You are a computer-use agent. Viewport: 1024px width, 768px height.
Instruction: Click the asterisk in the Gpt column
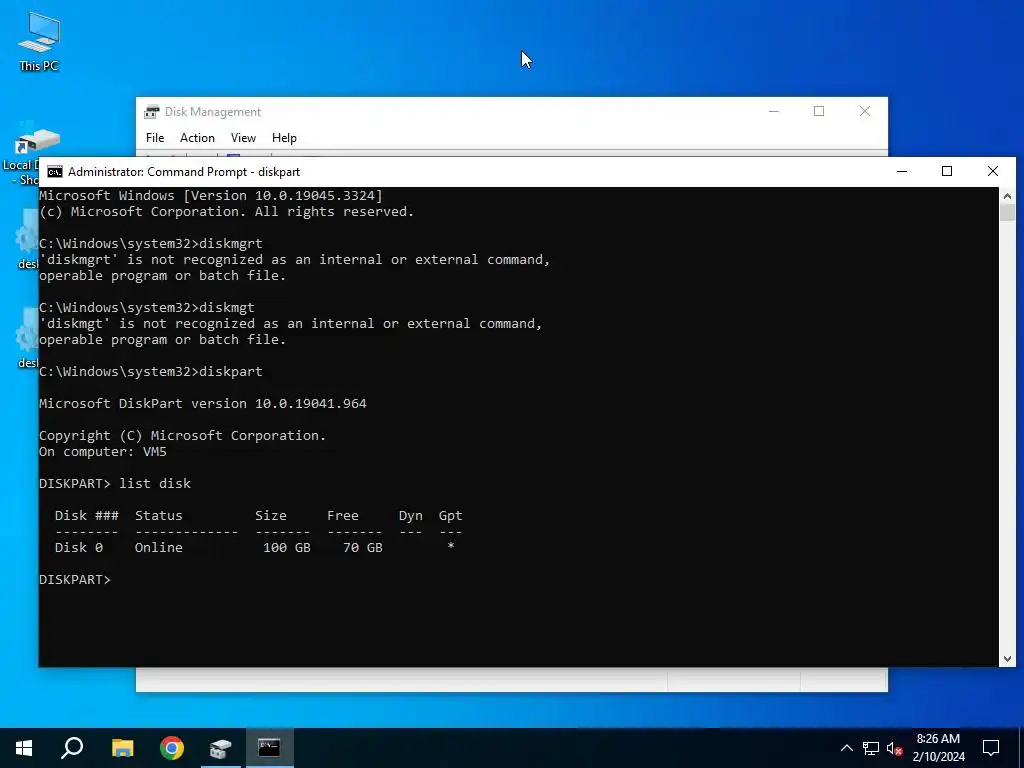pos(451,547)
